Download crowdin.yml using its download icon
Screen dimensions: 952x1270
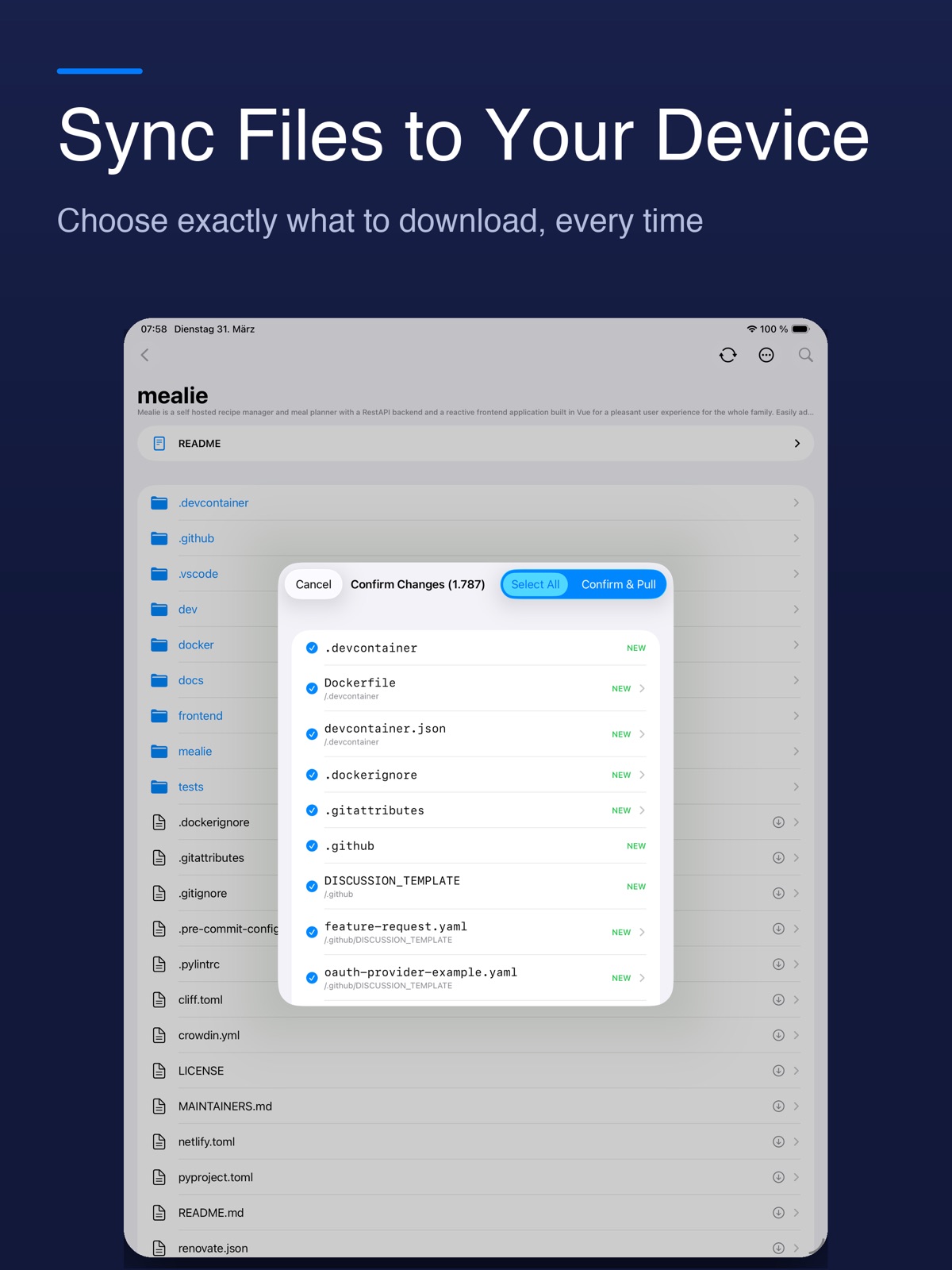(x=778, y=1035)
